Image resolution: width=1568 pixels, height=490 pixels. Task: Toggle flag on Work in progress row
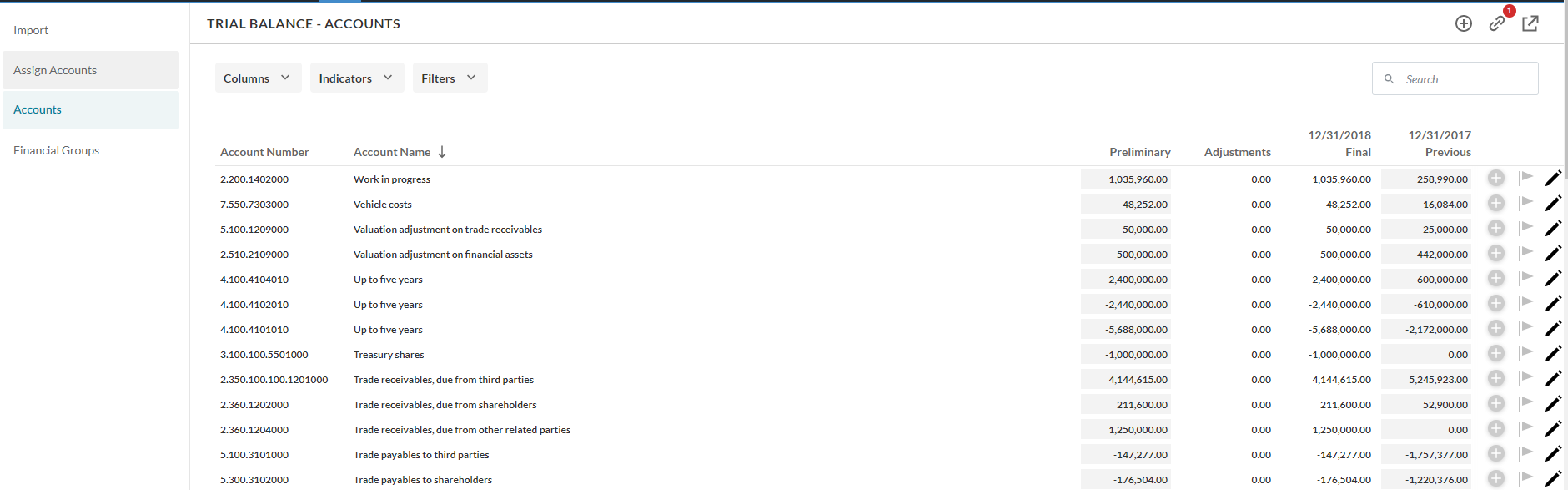click(x=1525, y=178)
